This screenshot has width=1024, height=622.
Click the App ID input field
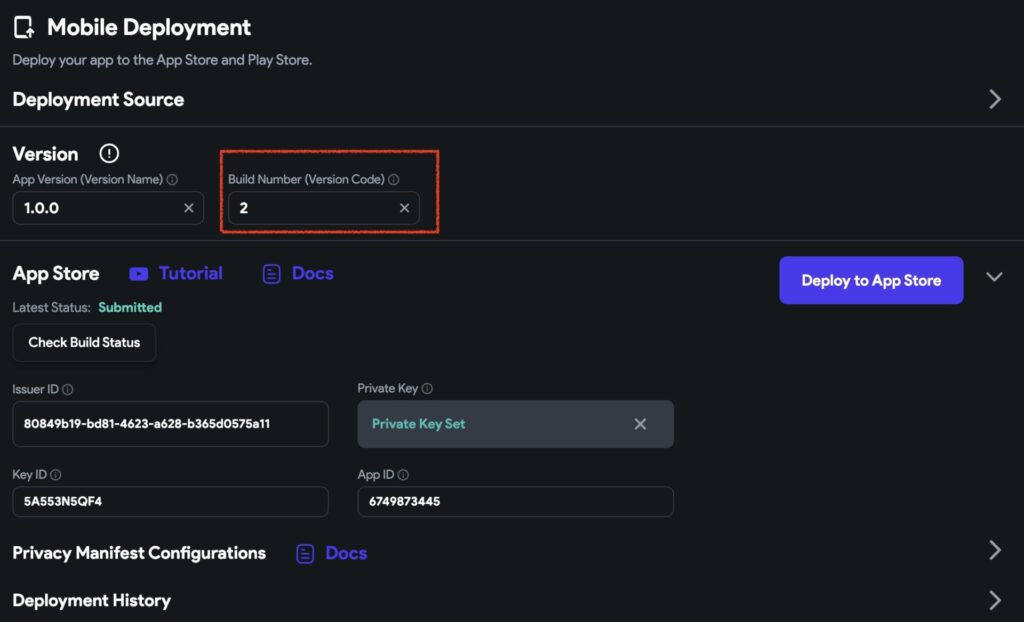click(515, 502)
